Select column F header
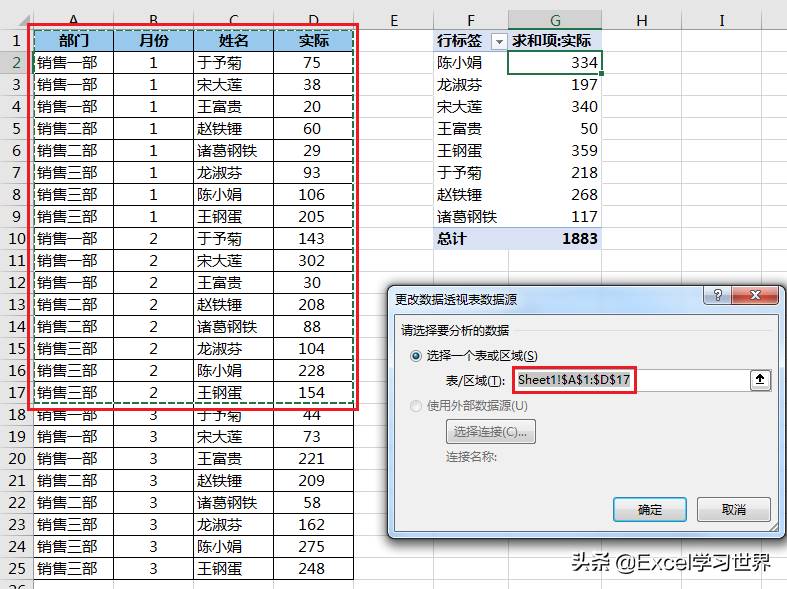Viewport: 787px width, 589px height. pos(471,20)
